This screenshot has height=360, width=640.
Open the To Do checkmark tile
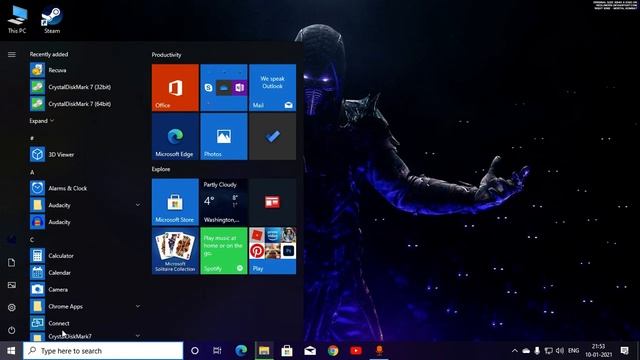272,136
